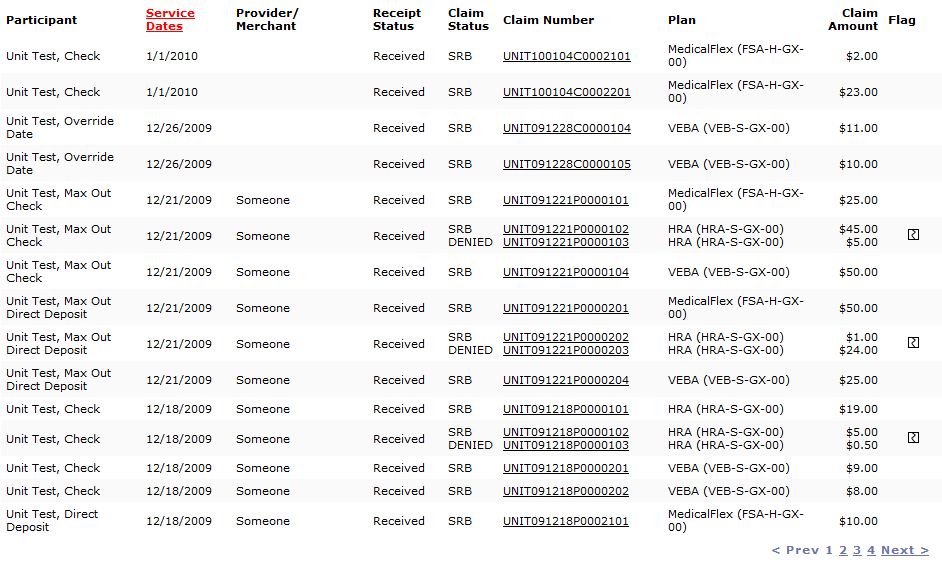Open claim UNIT100104C0002201
Screen dimensions: 942x565
coord(566,92)
